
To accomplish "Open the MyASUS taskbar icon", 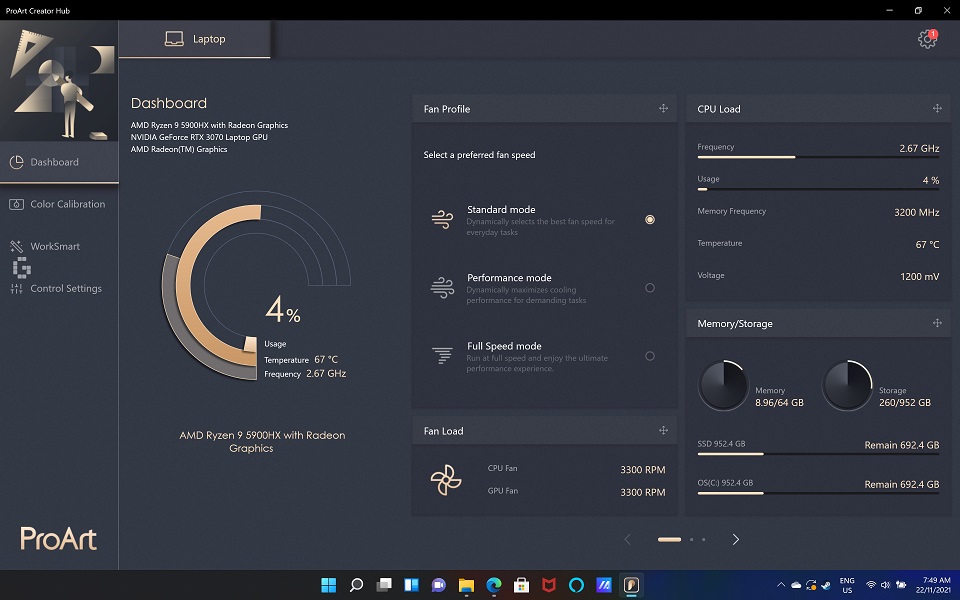I will coord(604,585).
